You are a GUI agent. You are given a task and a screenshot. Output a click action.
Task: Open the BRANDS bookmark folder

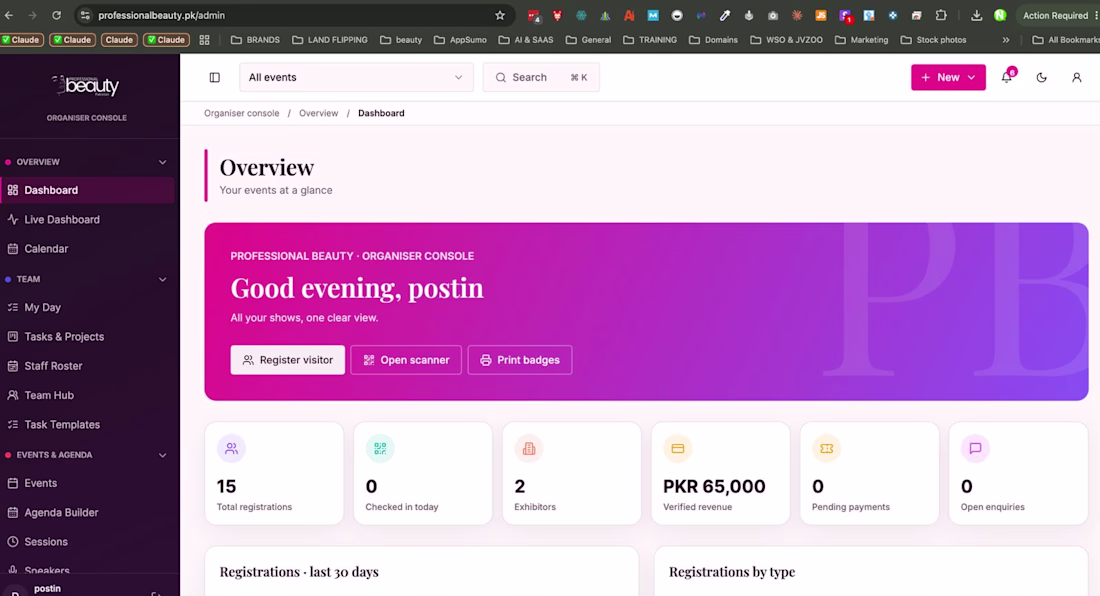(x=255, y=40)
